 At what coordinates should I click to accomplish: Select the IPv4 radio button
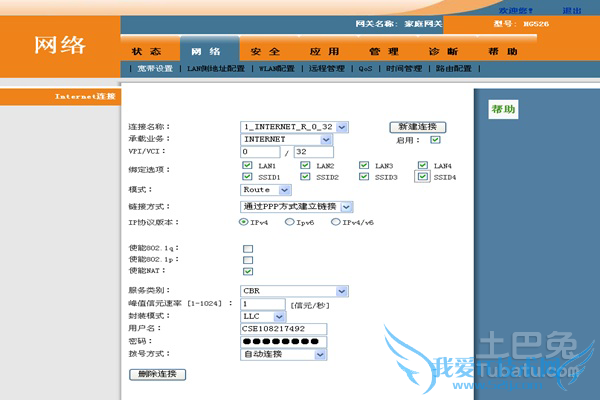243,222
